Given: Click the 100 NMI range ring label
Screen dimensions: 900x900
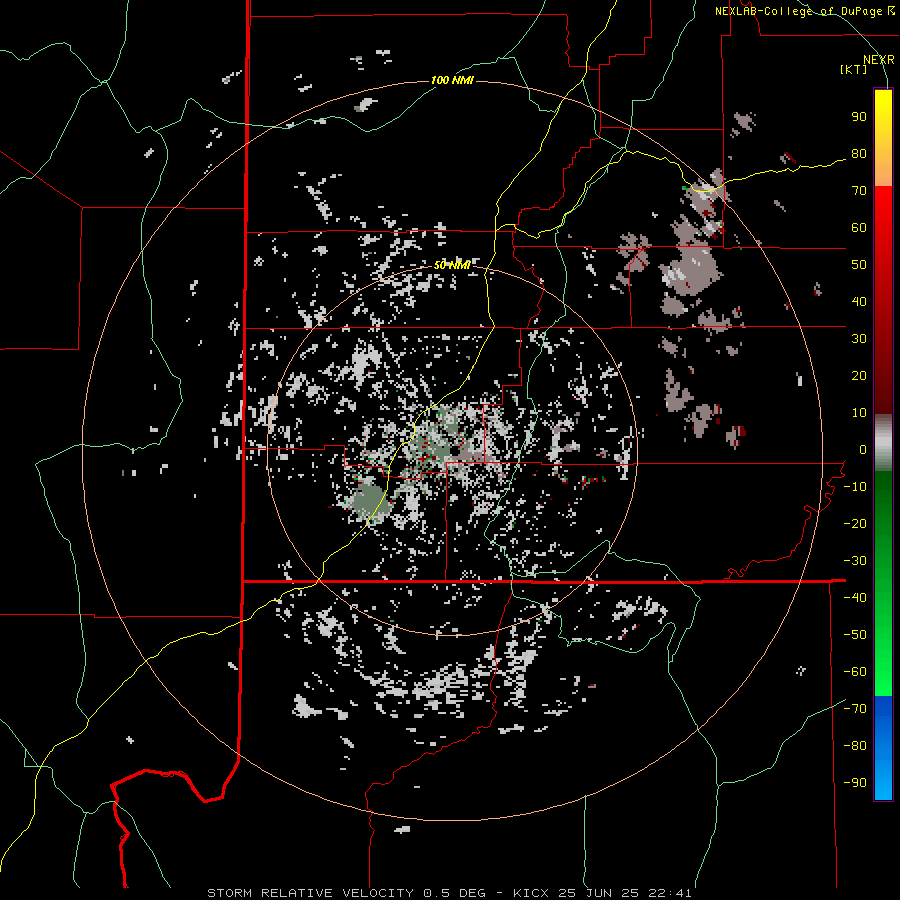Looking at the screenshot, I should point(452,80).
